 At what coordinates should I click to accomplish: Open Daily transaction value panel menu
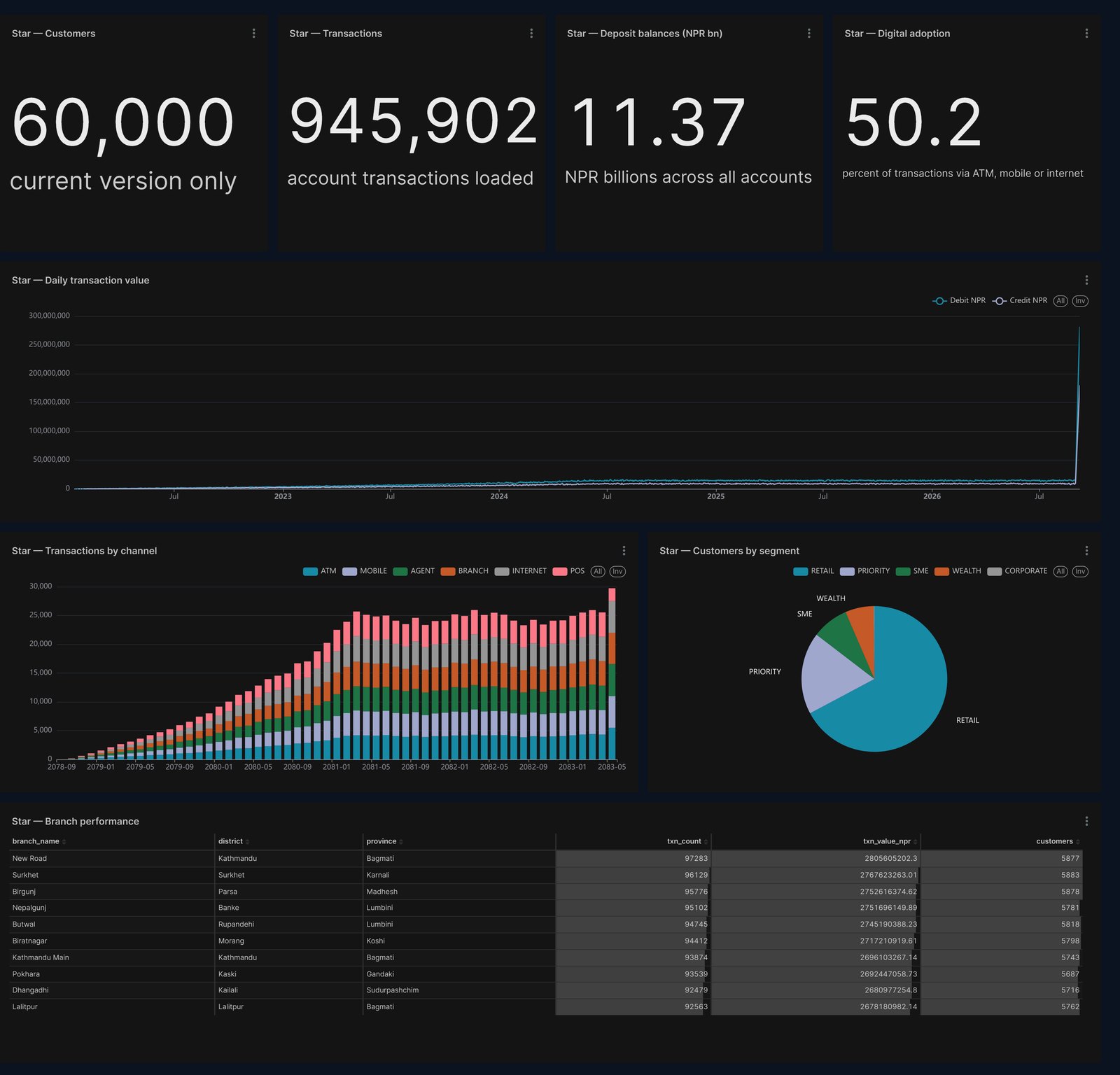click(x=1086, y=280)
